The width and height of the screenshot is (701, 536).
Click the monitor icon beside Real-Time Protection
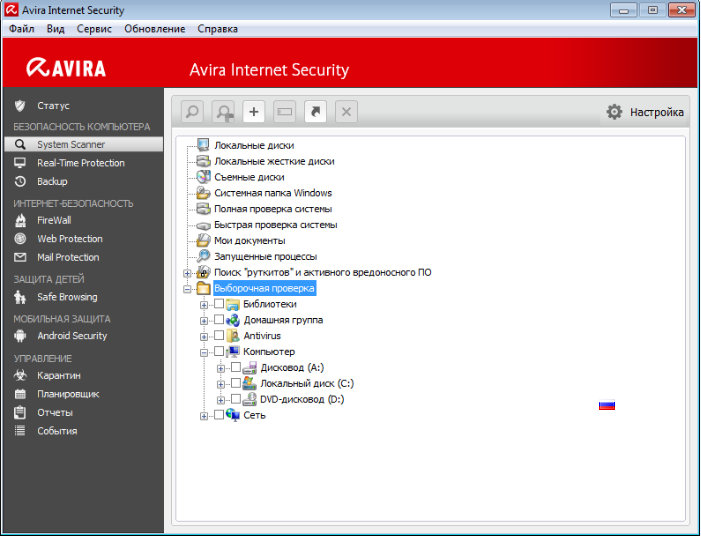pos(20,163)
